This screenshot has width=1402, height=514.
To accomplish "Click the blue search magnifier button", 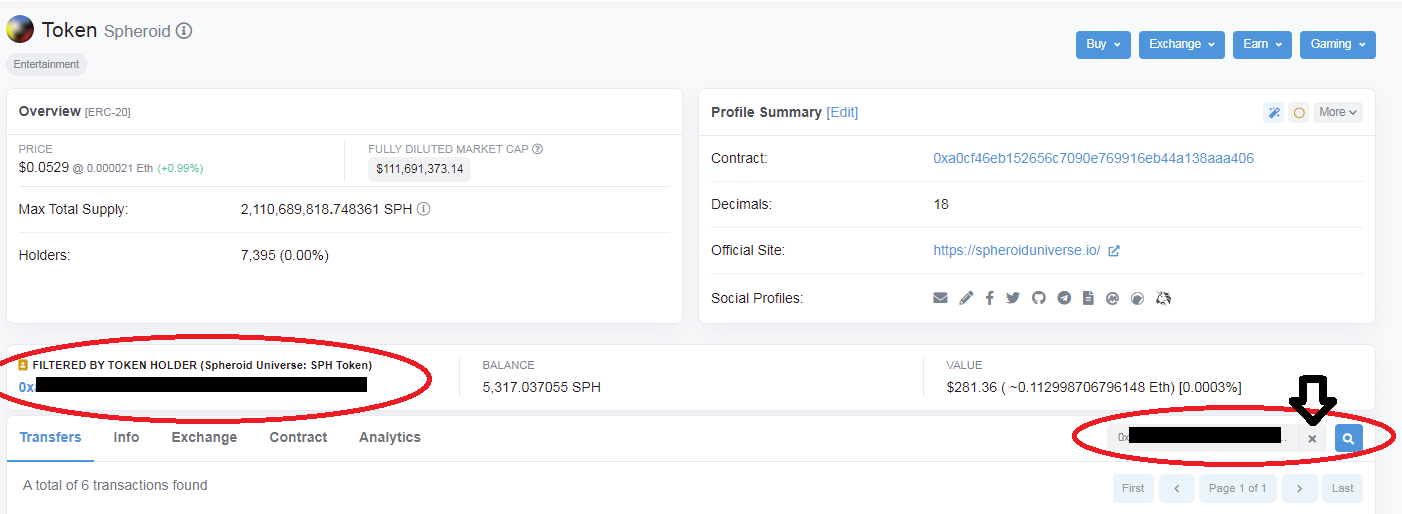I will click(1348, 438).
